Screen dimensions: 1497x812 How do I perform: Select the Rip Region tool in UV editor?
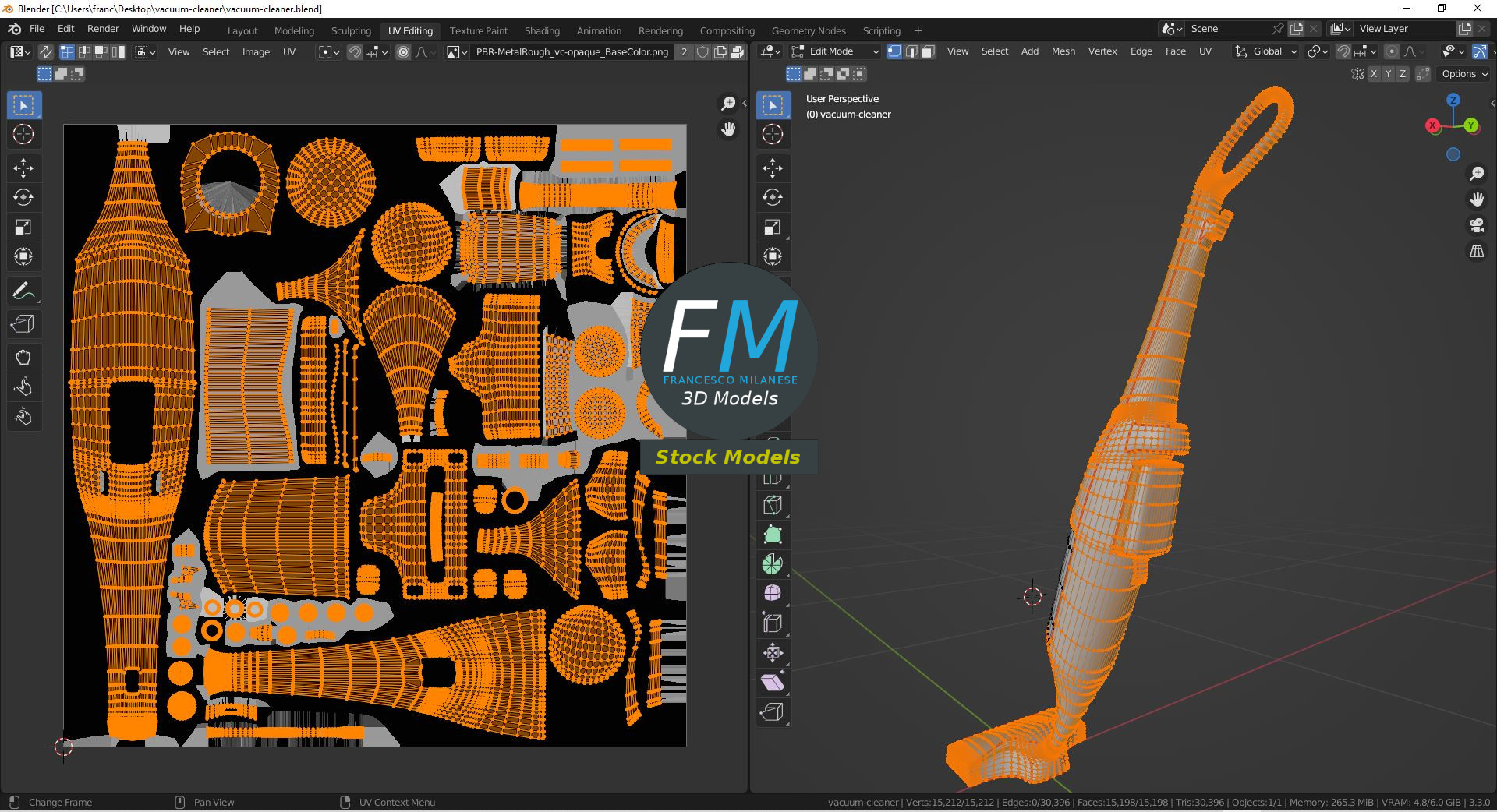(23, 324)
